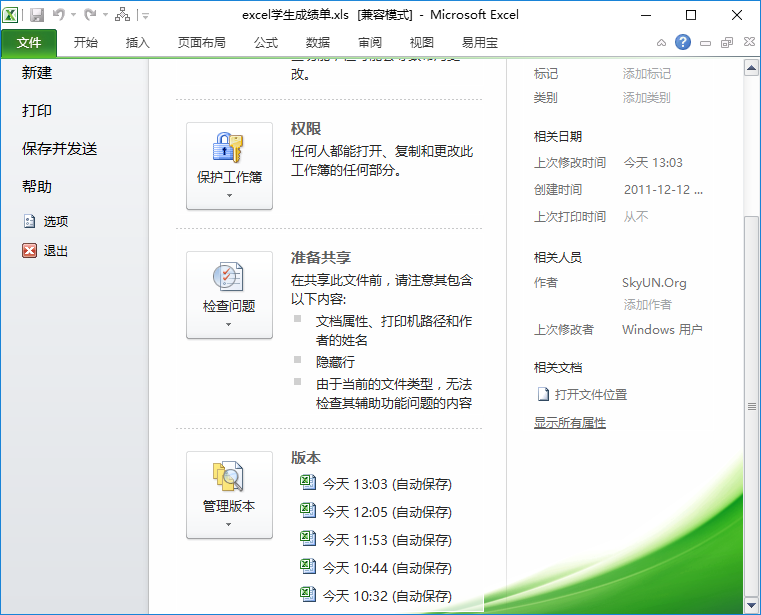Open 选项 settings
Viewport: 761px width, 615px height.
56,221
